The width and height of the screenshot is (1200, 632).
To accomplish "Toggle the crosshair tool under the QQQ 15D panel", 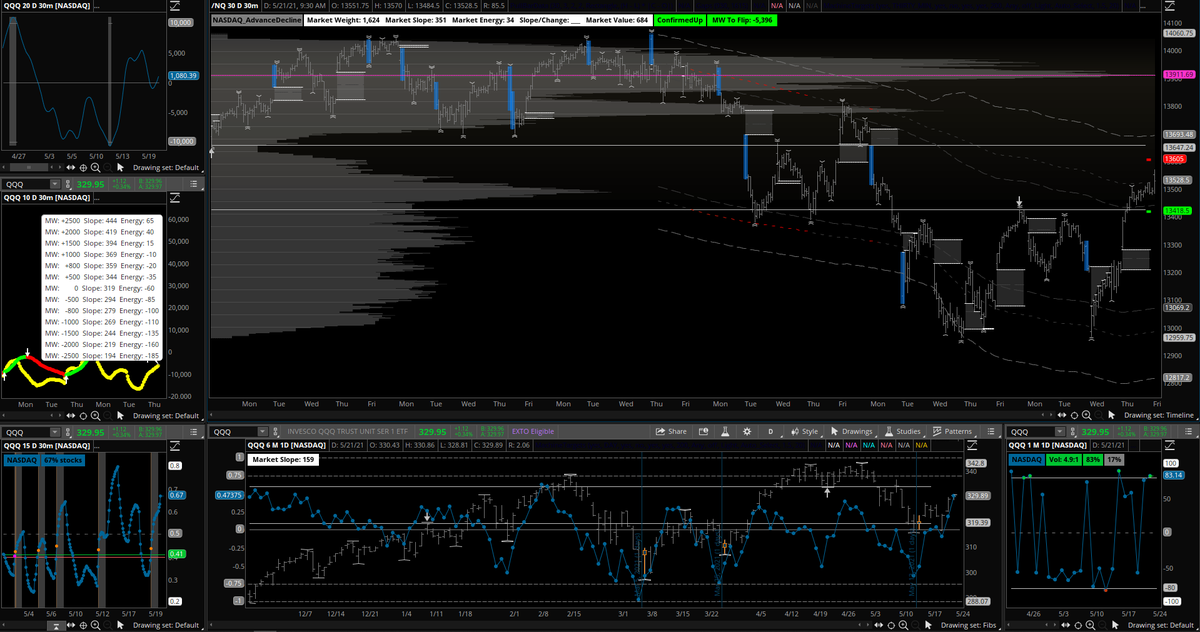I will (x=84, y=624).
